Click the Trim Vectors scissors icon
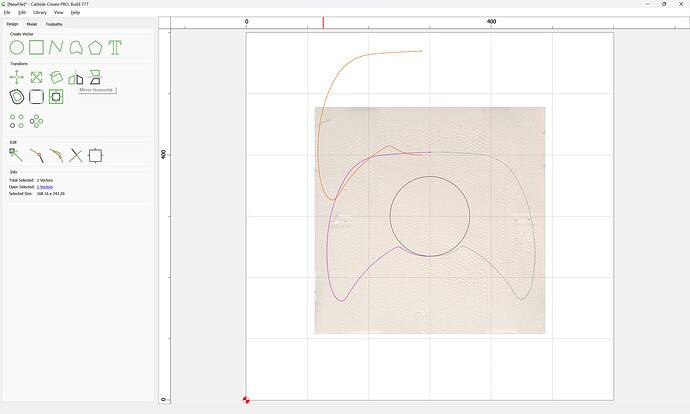690x414 pixels. tap(75, 155)
